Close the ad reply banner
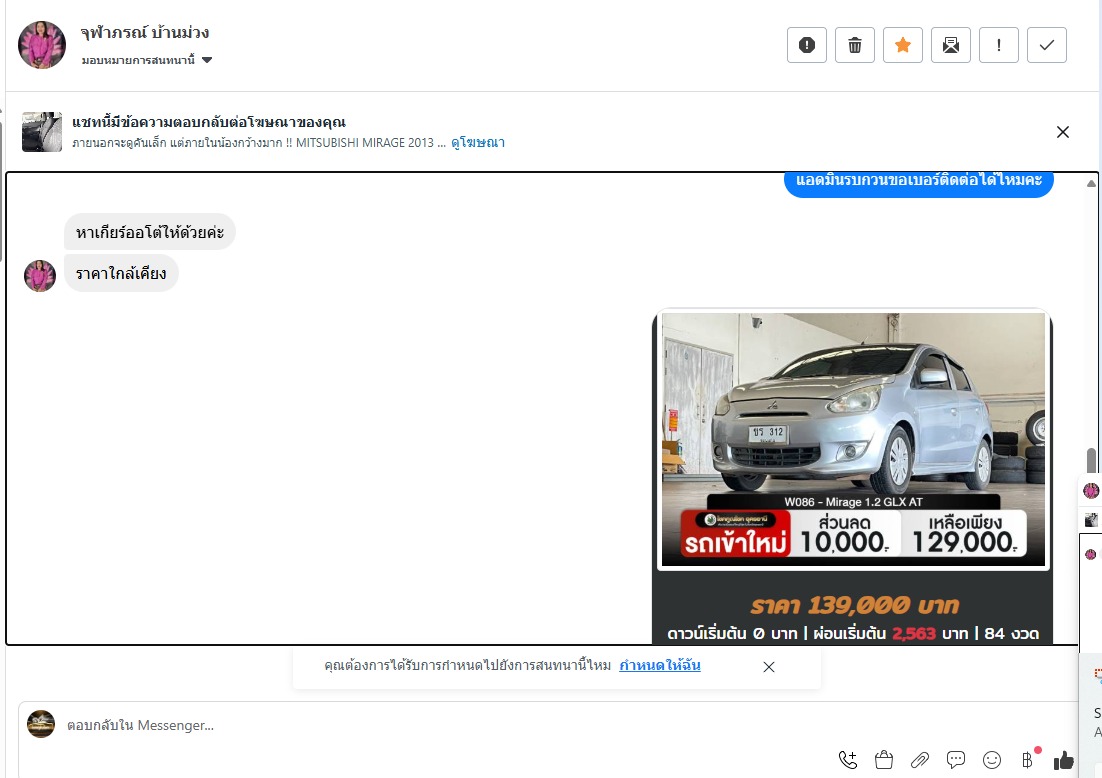The width and height of the screenshot is (1102, 778). click(1063, 132)
